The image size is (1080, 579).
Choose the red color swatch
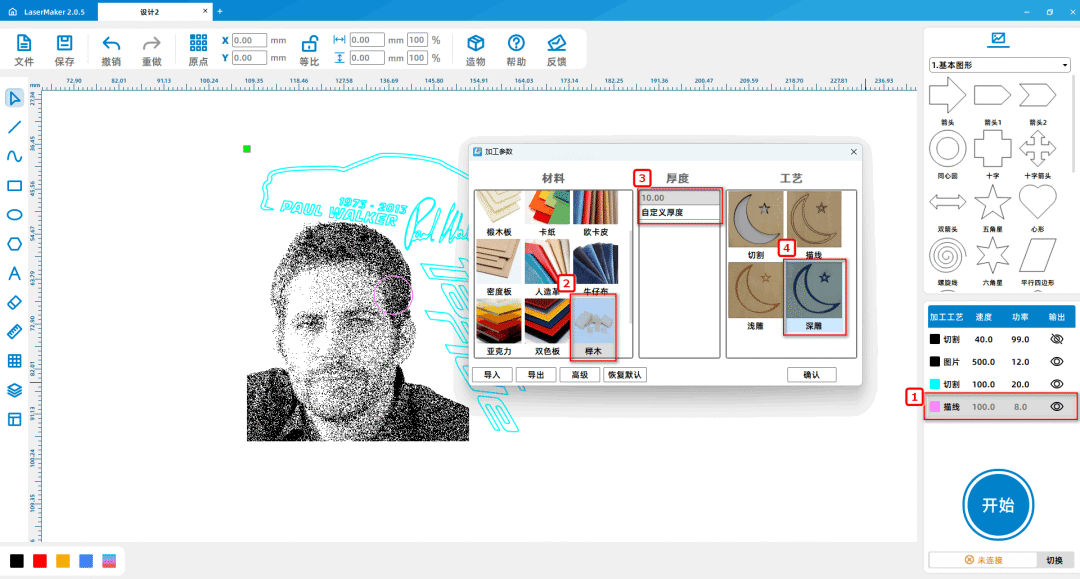point(40,560)
